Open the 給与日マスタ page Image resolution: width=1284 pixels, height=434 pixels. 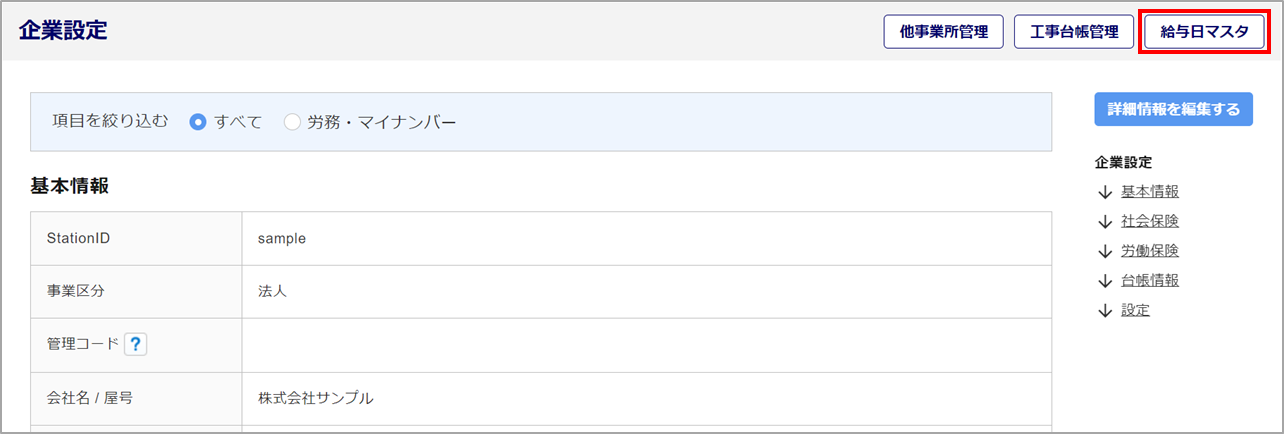1204,31
